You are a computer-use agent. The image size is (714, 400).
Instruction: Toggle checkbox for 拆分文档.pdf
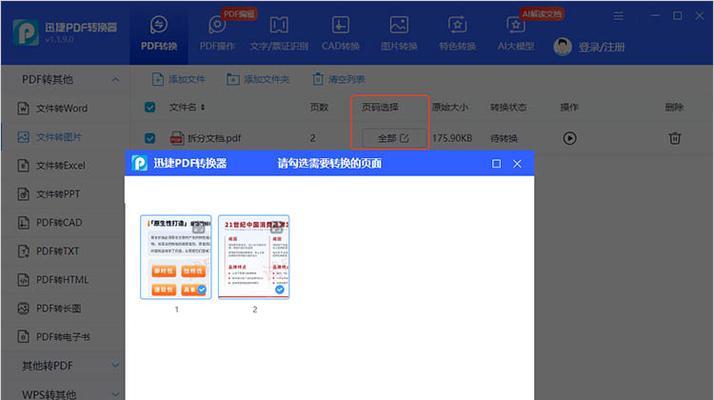tap(150, 138)
